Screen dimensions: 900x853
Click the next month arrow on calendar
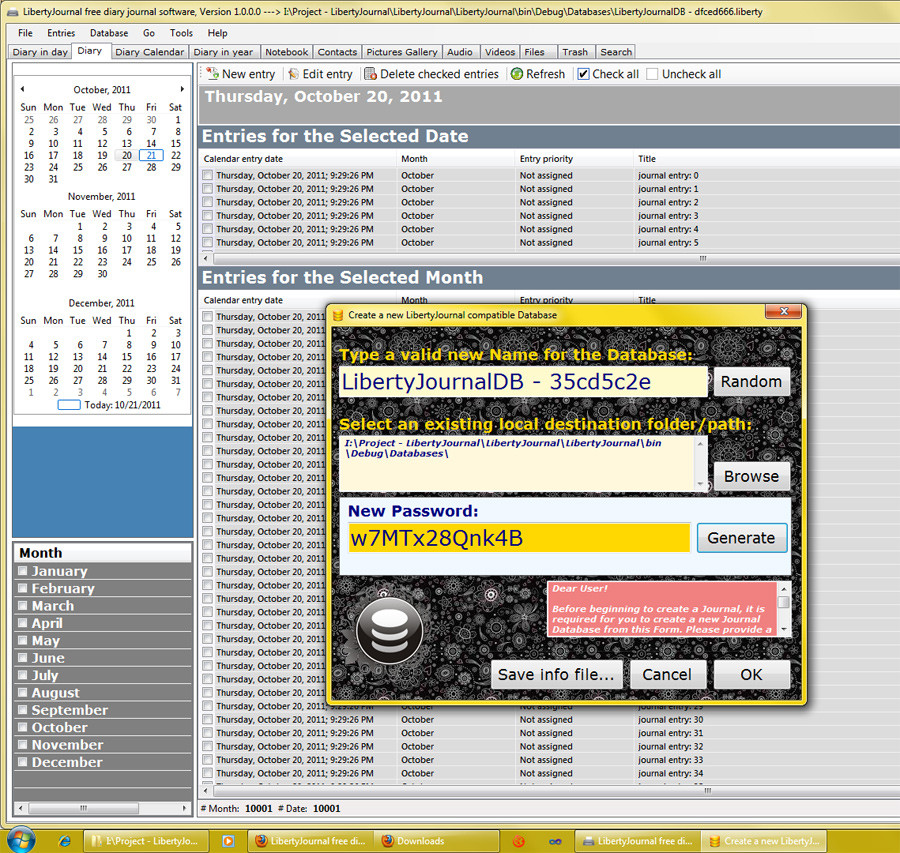point(182,89)
